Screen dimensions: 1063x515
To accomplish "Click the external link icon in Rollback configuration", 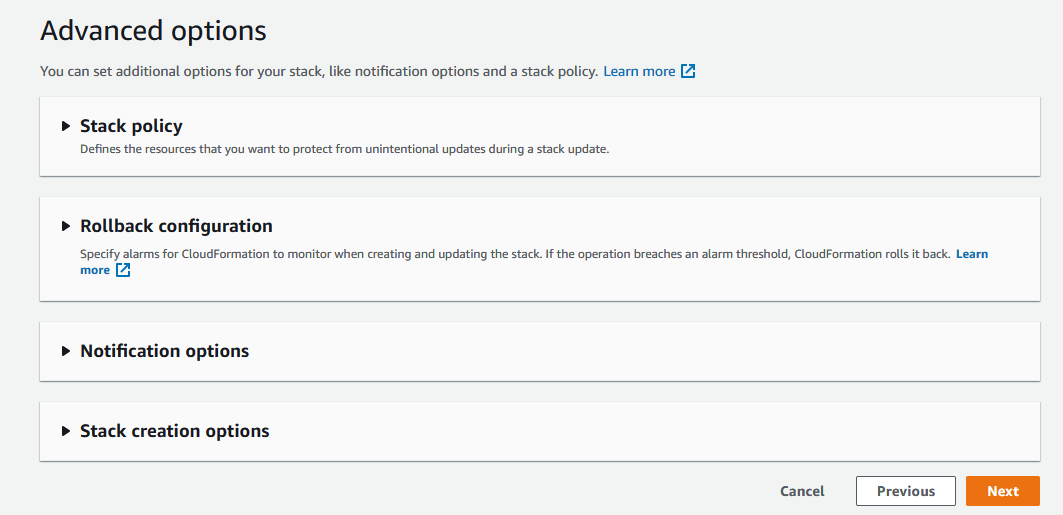I will [123, 270].
